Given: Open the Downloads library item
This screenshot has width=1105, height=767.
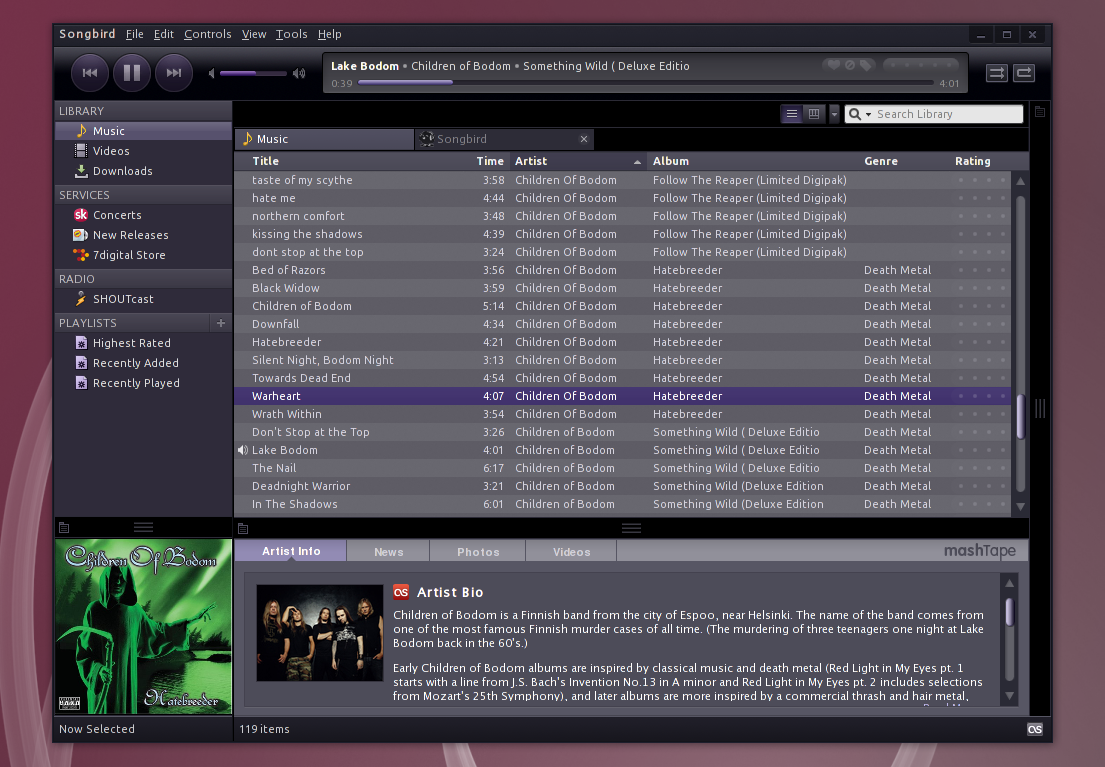Looking at the screenshot, I should click(x=144, y=171).
